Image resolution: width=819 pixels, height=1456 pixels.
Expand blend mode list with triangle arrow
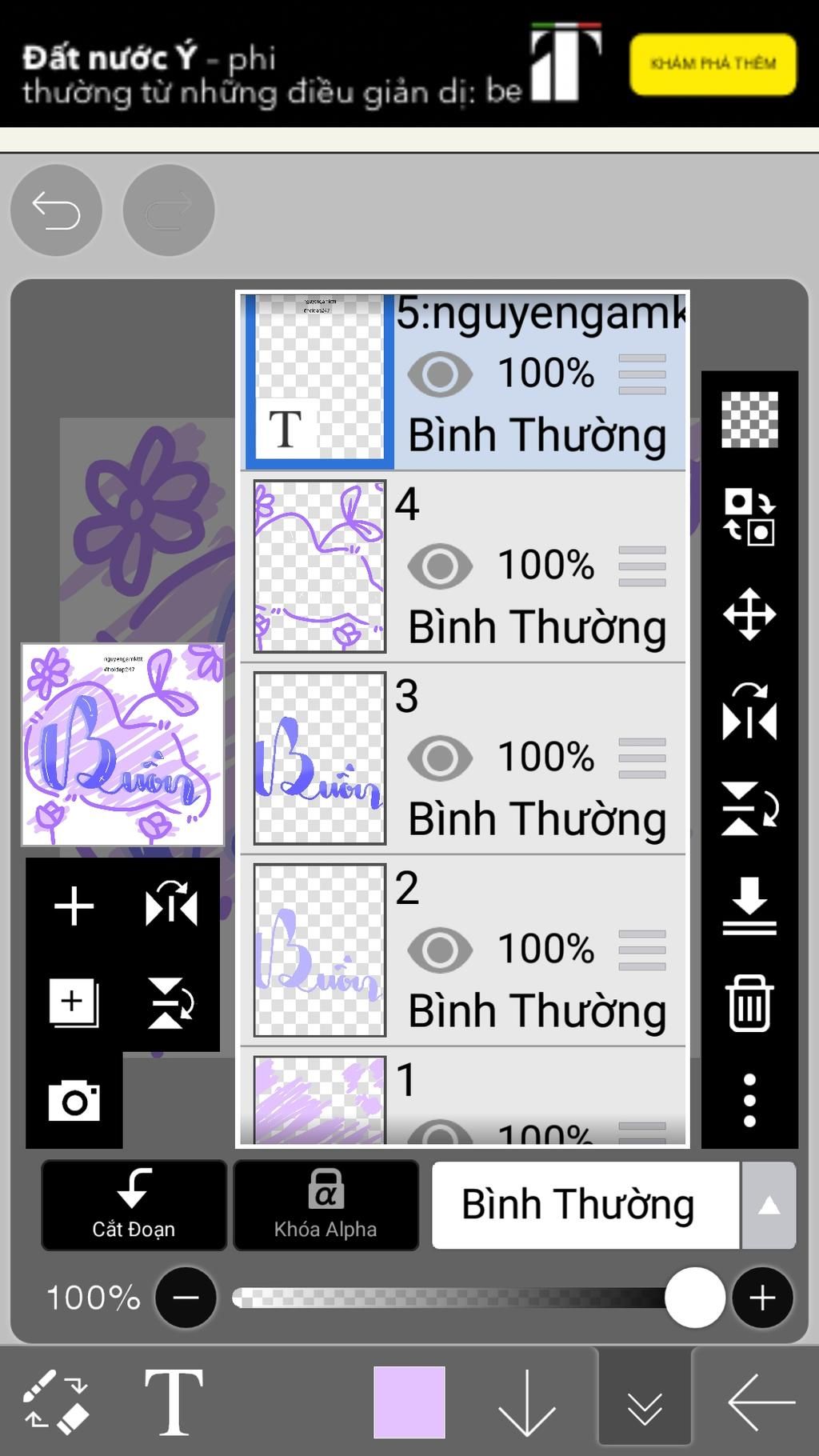[769, 1206]
